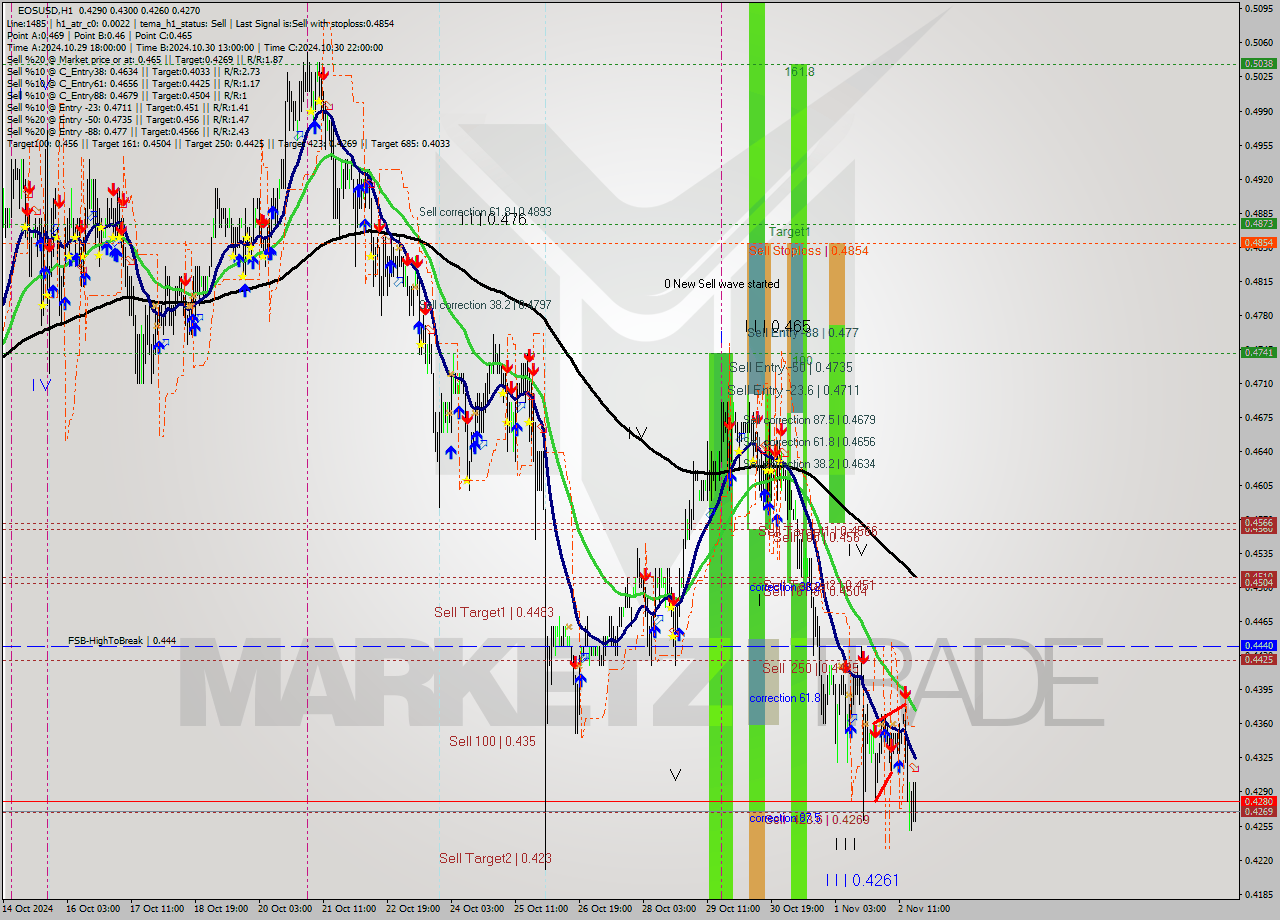
Task: Click the red 0.4425 price tag
Action: (x=1258, y=659)
